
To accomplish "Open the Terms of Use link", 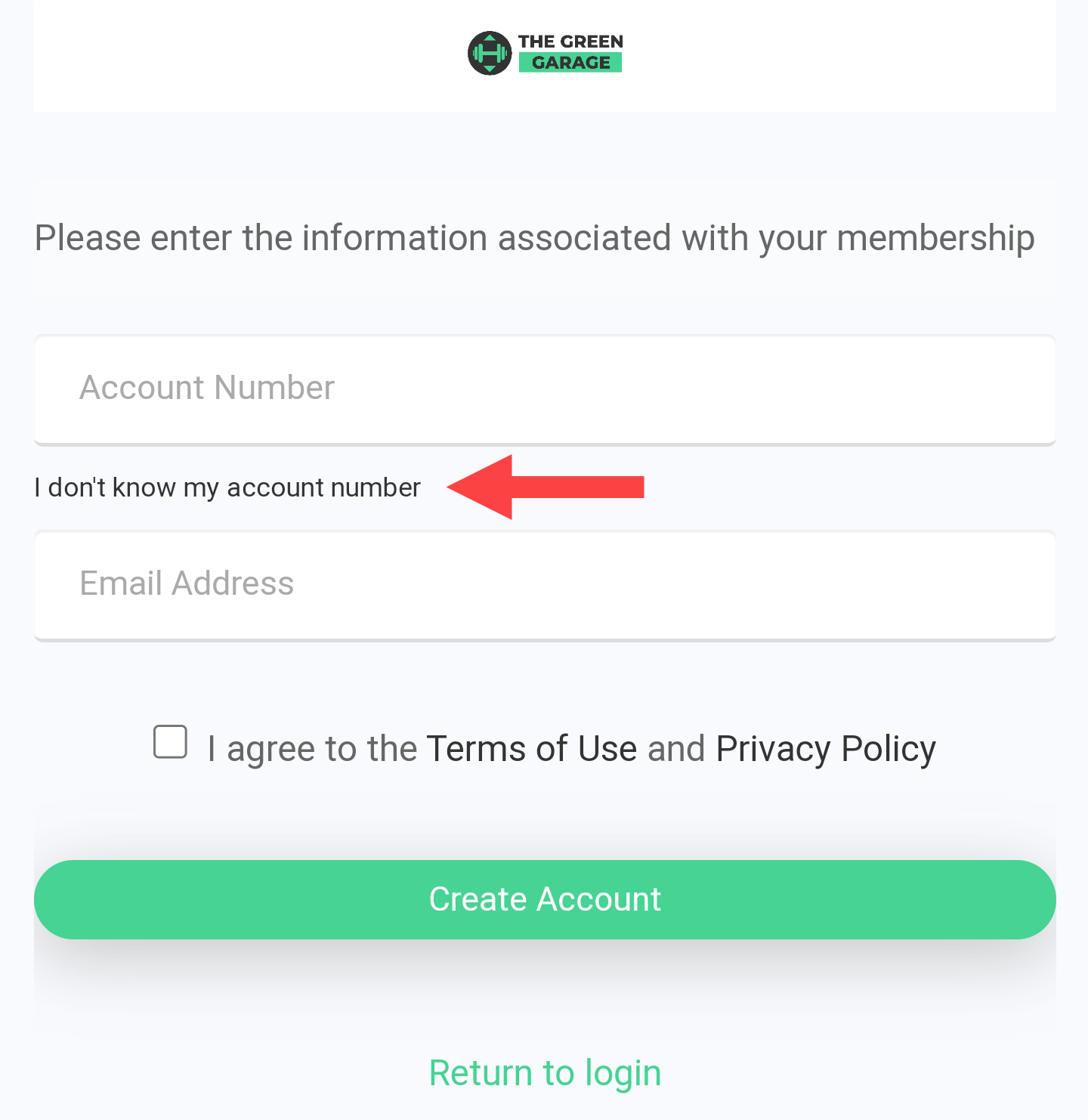I will coord(532,749).
